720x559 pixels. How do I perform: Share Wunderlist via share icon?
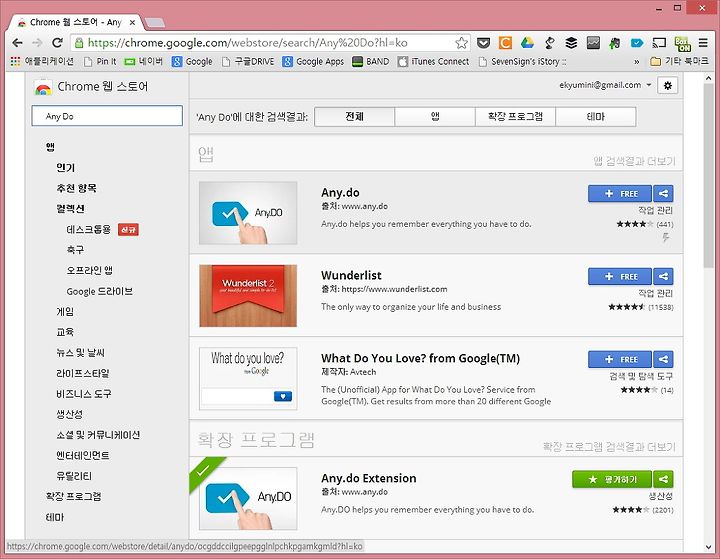[663, 276]
